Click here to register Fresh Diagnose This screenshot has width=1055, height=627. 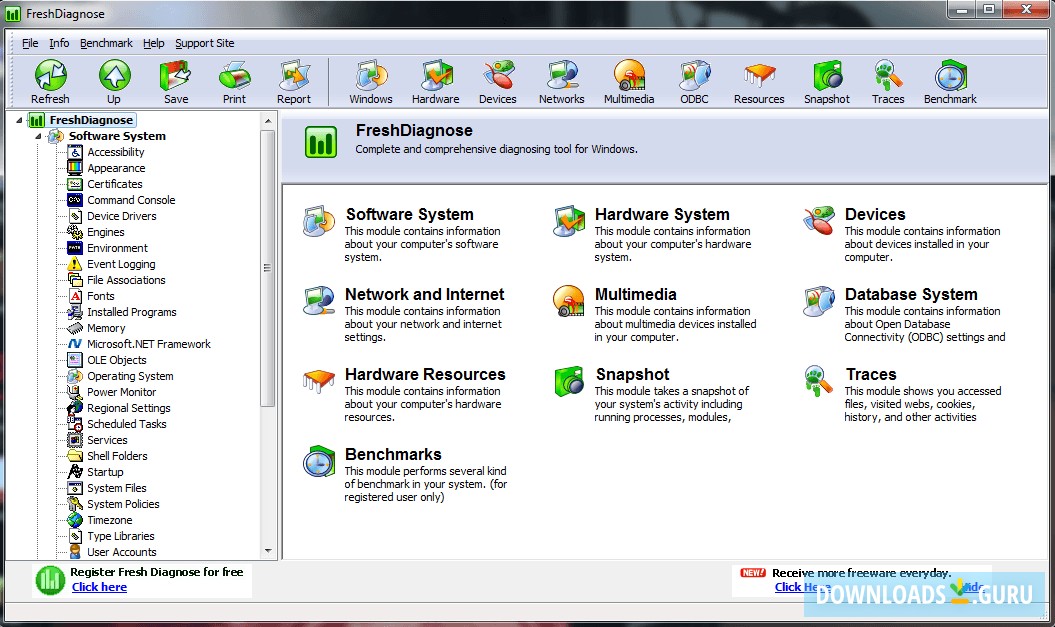point(99,586)
